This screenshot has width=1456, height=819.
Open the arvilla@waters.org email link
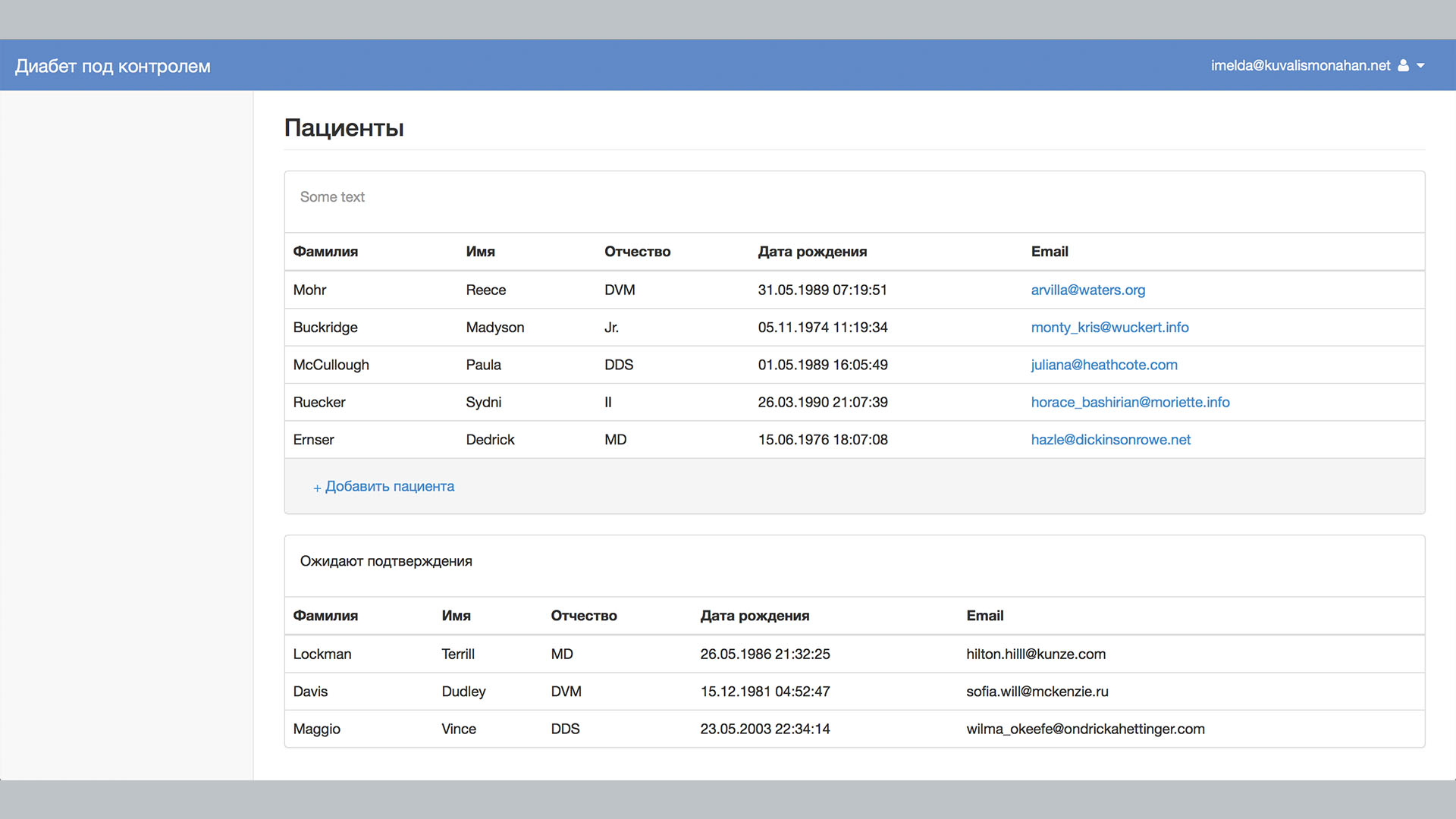click(x=1087, y=290)
